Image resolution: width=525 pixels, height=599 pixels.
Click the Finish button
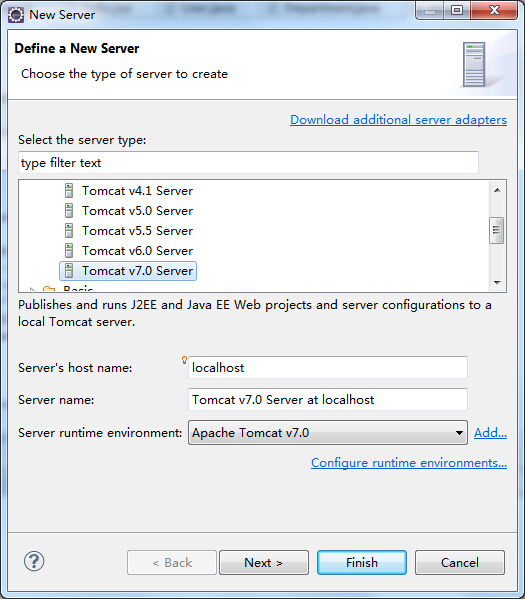[x=362, y=562]
